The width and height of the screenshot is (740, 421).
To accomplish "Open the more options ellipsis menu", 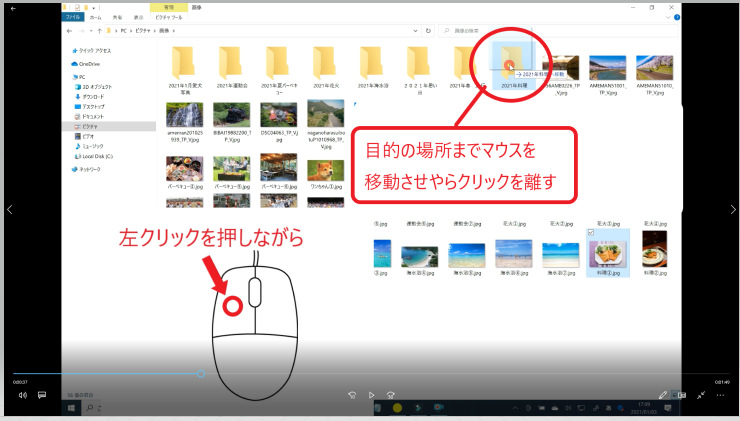I will point(722,395).
